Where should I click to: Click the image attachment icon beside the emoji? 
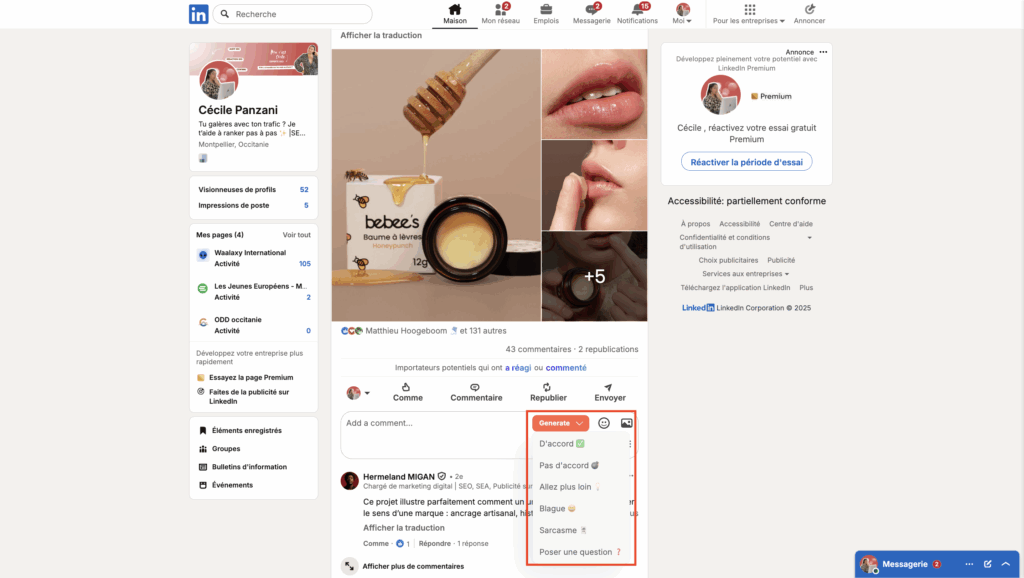coord(625,423)
